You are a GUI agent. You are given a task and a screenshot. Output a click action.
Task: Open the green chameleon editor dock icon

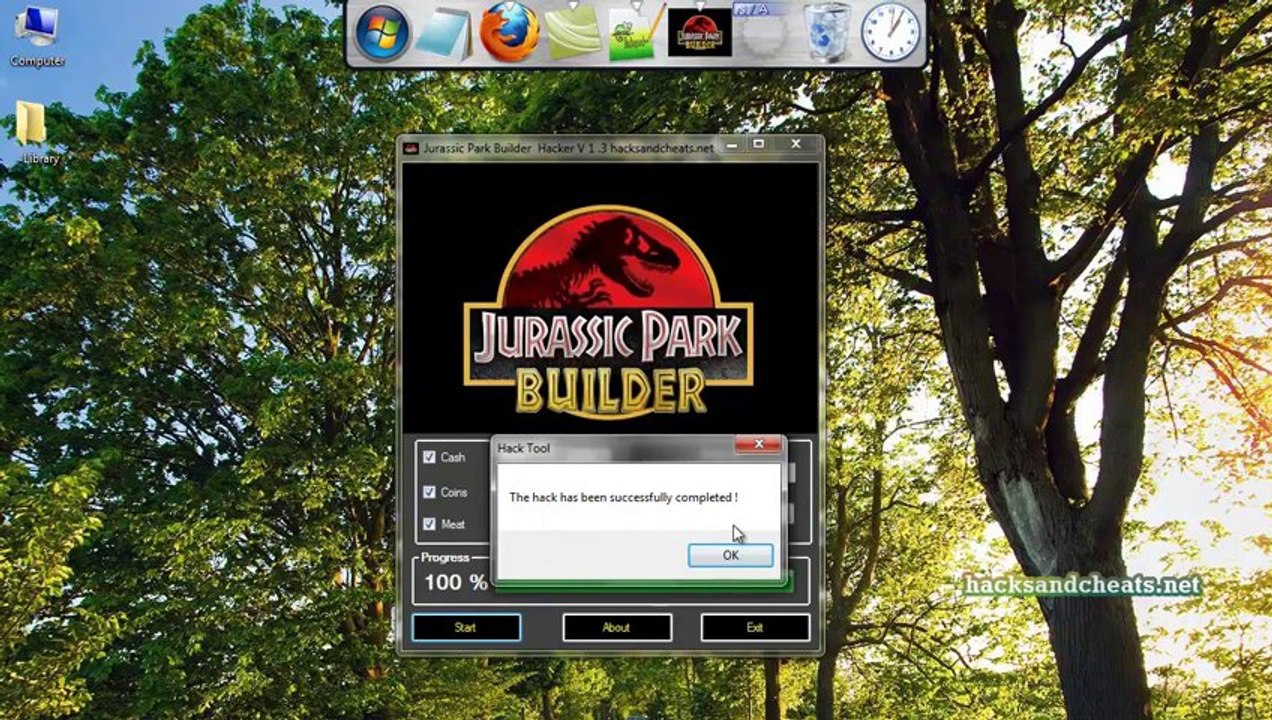point(636,33)
